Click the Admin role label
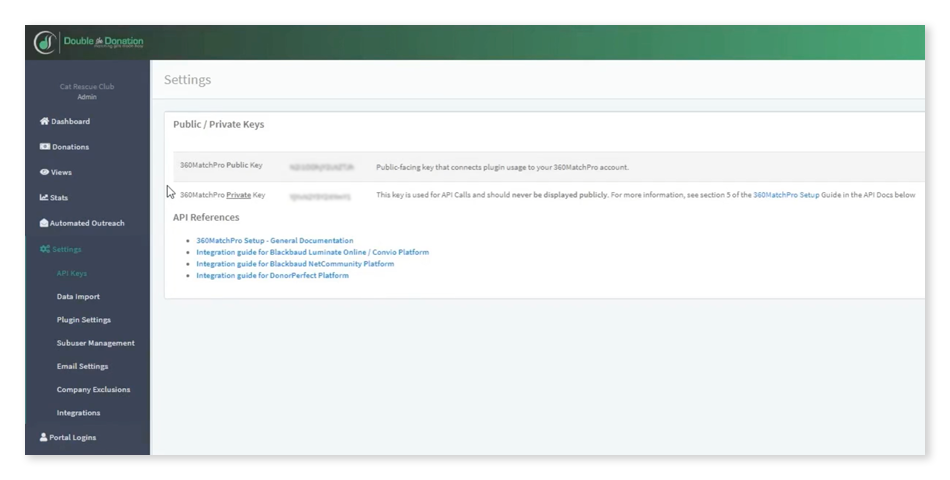 87,96
